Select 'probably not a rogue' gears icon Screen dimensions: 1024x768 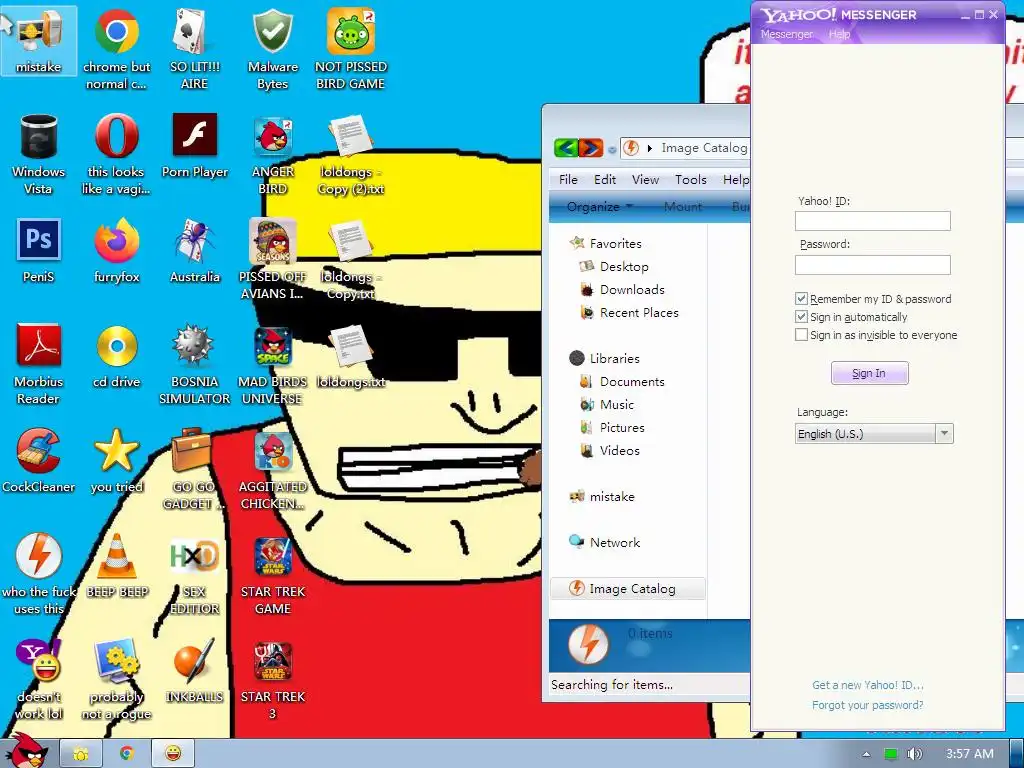pyautogui.click(x=116, y=679)
